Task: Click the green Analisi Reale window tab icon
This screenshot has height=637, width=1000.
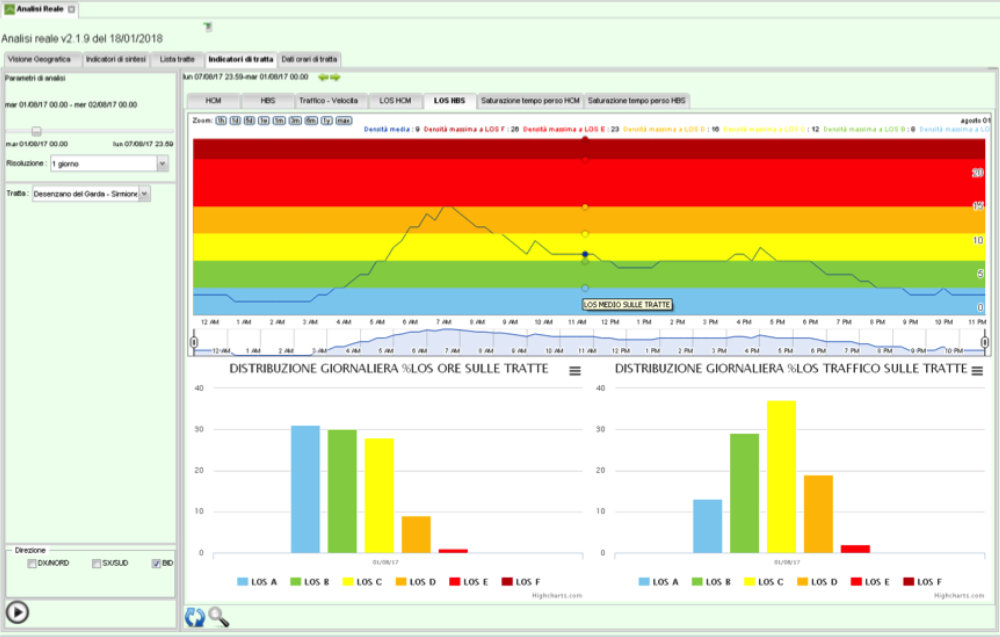Action: [9, 10]
